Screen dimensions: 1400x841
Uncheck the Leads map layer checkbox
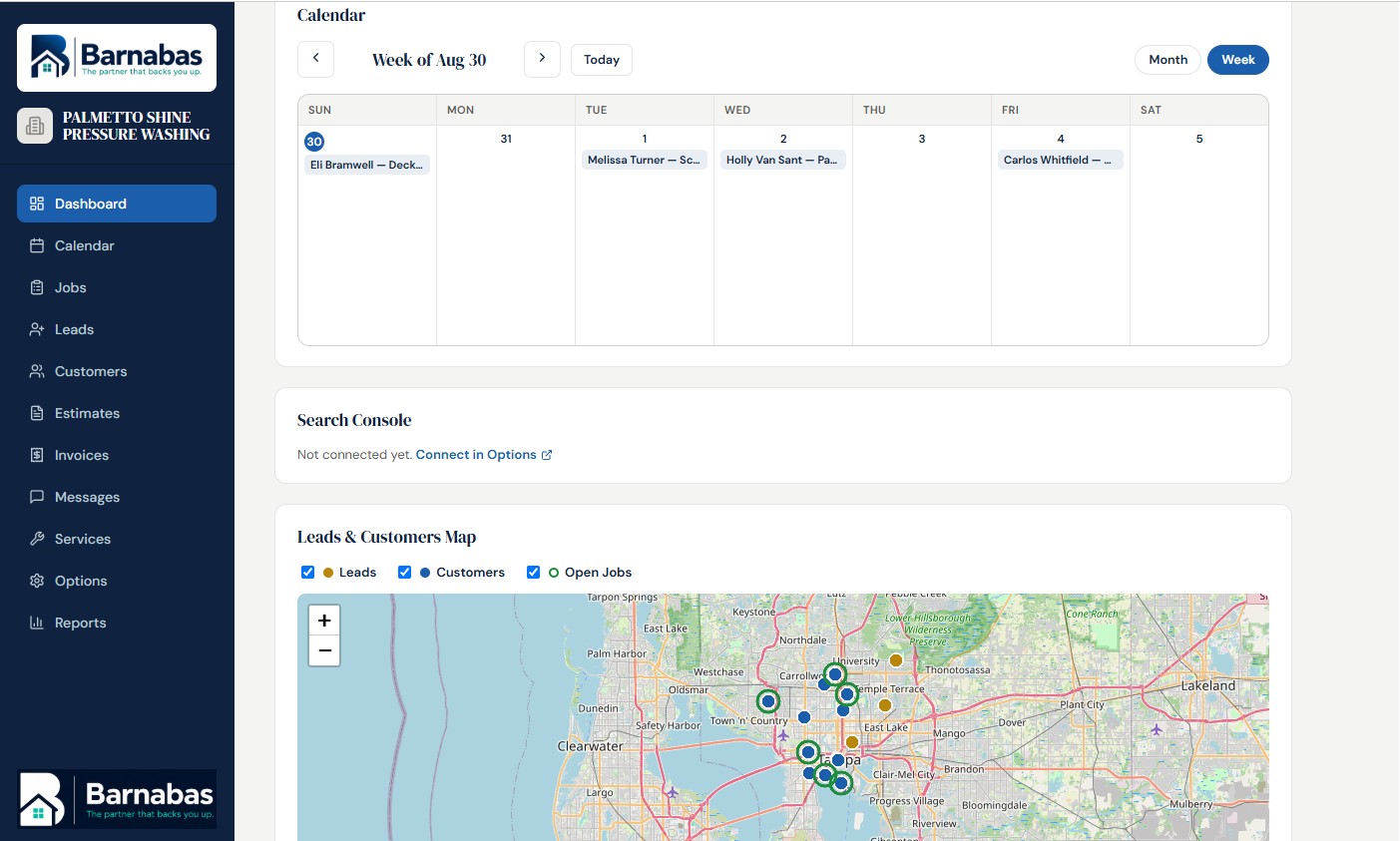[x=307, y=572]
